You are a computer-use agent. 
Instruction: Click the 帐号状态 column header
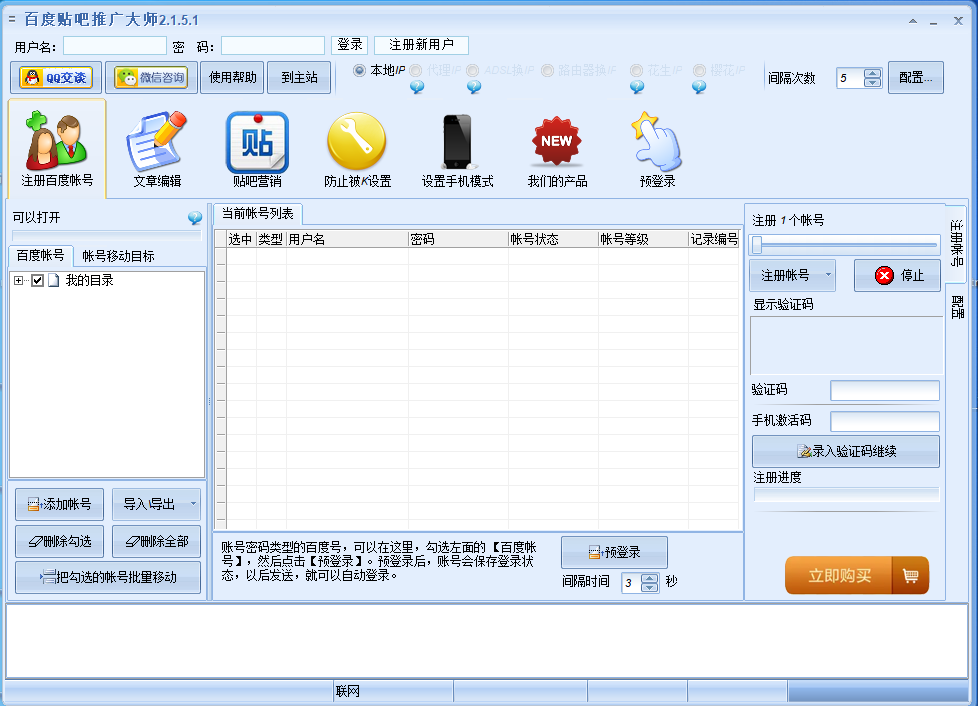coord(553,239)
